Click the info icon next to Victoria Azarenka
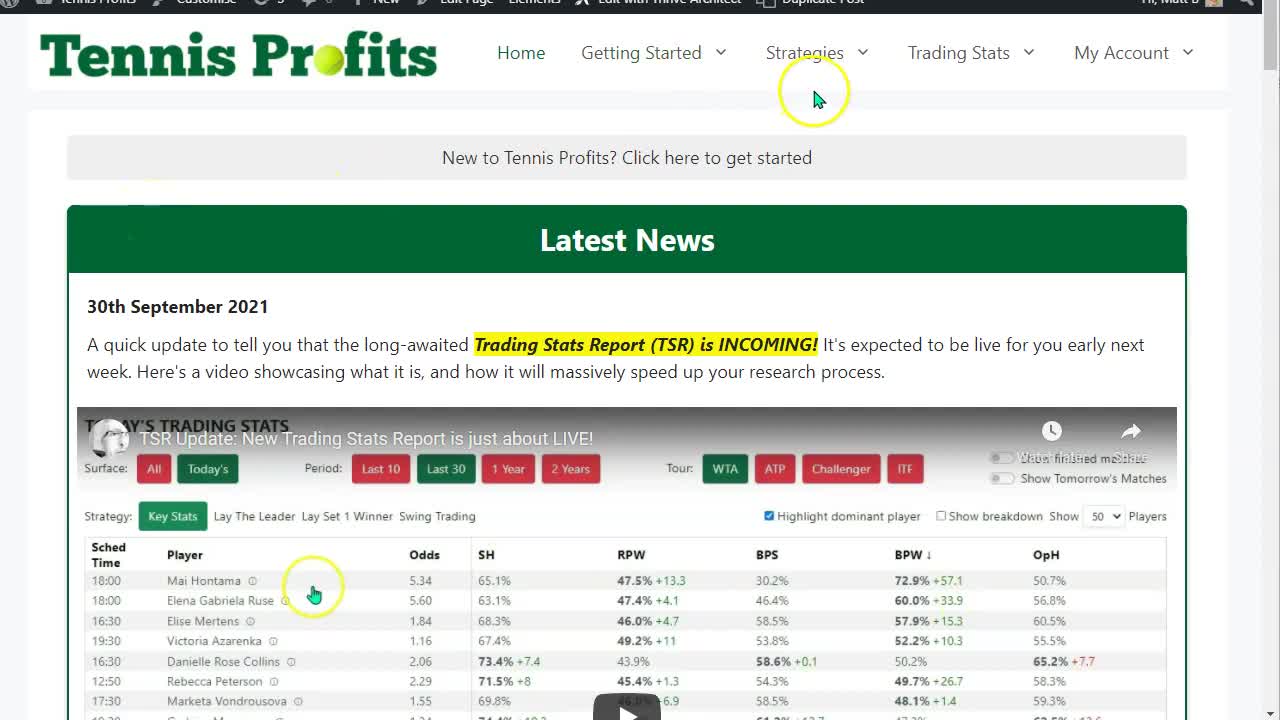This screenshot has width=1280, height=720. 273,641
